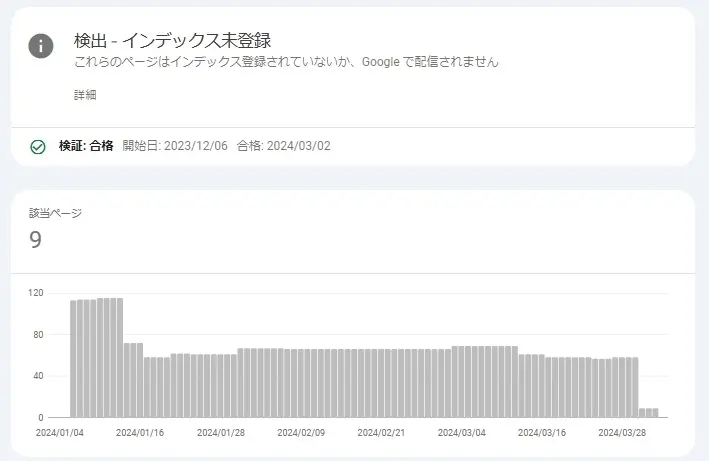This screenshot has height=461, width=709.
Task: Click the green validation check icon
Action: pyautogui.click(x=38, y=147)
